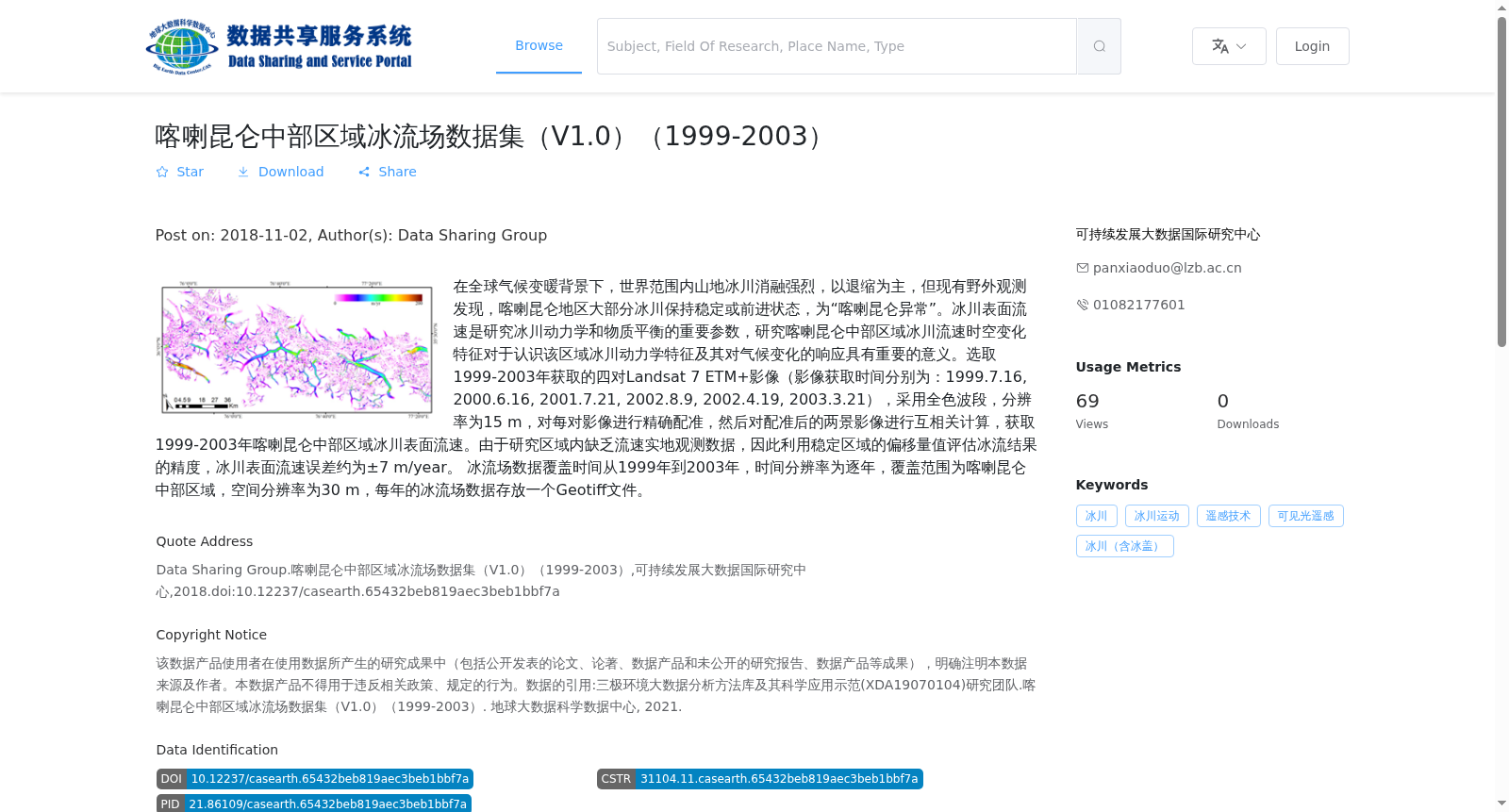Click the download arrow icon
This screenshot has width=1509, height=812.
tap(243, 172)
